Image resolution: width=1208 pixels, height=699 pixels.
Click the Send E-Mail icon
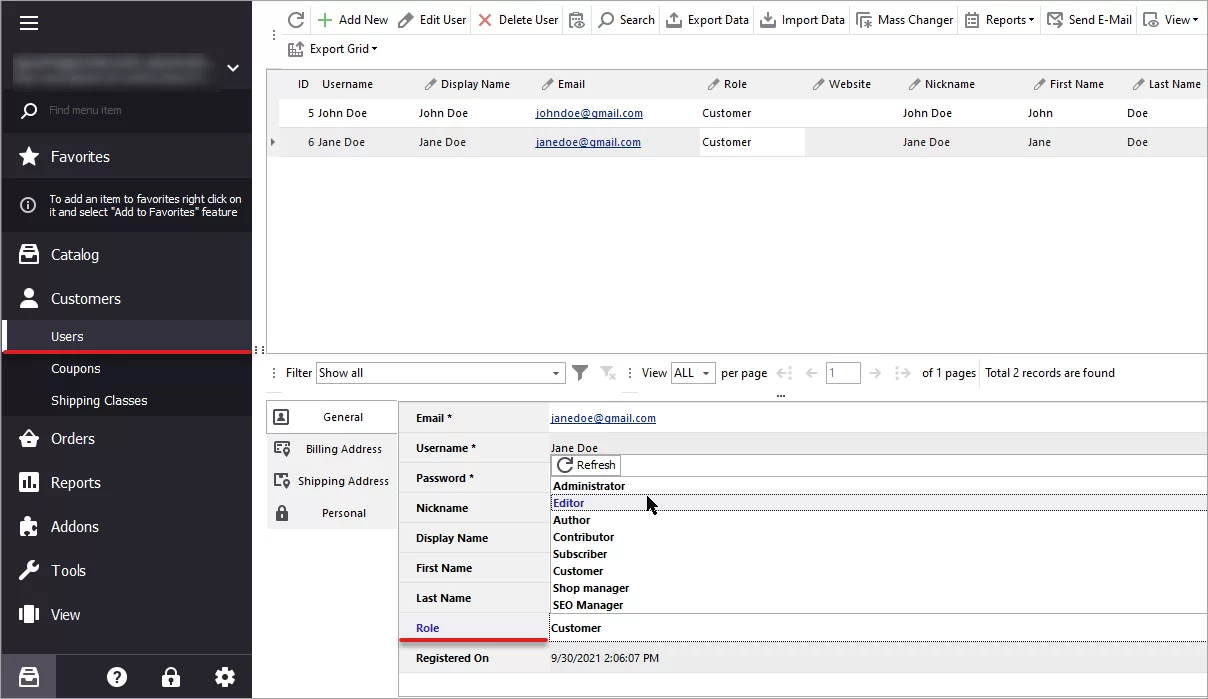(1089, 19)
